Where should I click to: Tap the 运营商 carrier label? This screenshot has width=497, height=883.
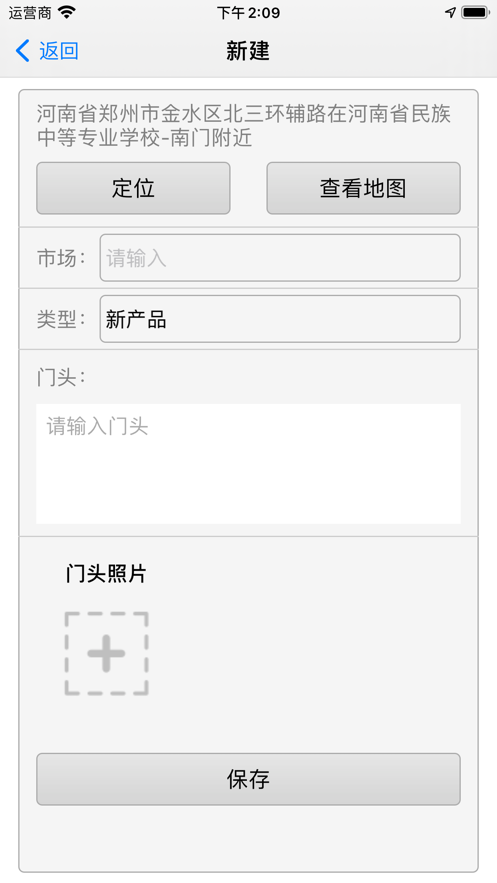30,12
